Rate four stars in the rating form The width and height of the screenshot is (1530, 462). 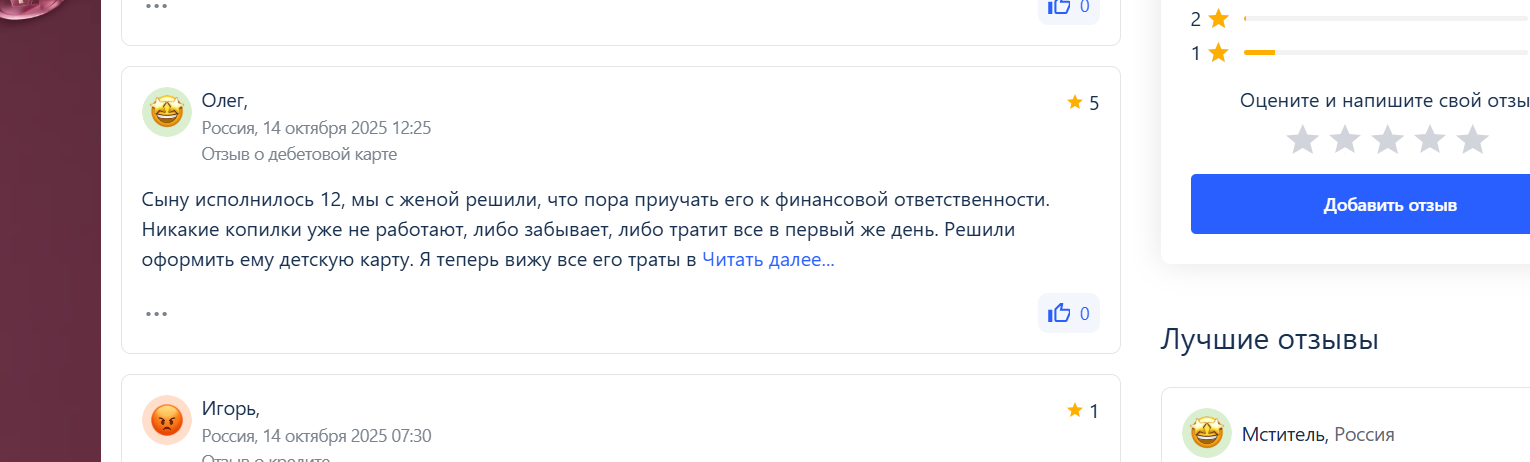click(x=1429, y=139)
